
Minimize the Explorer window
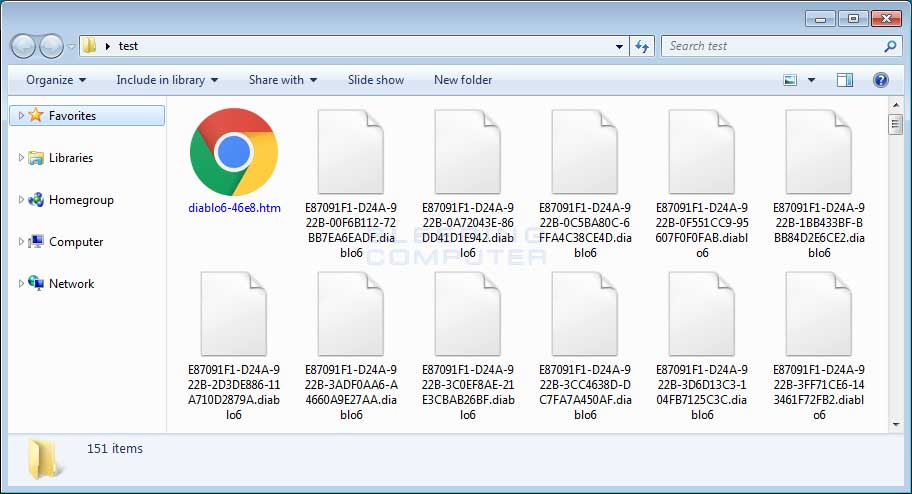click(820, 19)
